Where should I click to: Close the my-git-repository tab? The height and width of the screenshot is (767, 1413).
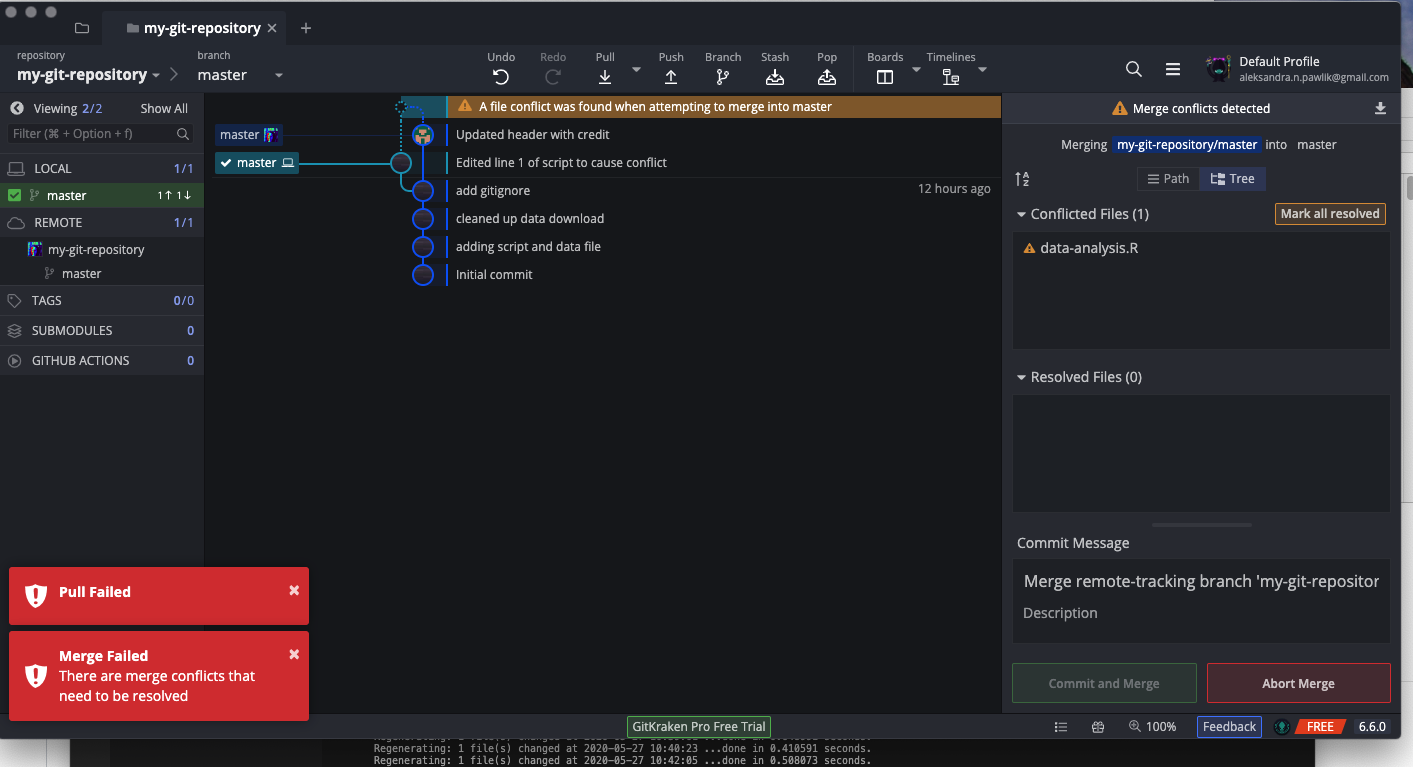[x=272, y=28]
